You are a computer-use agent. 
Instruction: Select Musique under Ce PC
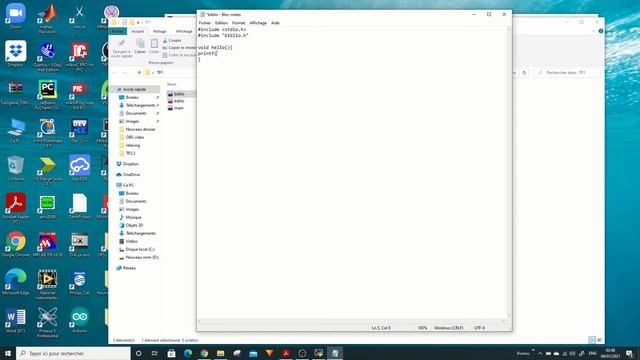pyautogui.click(x=133, y=217)
